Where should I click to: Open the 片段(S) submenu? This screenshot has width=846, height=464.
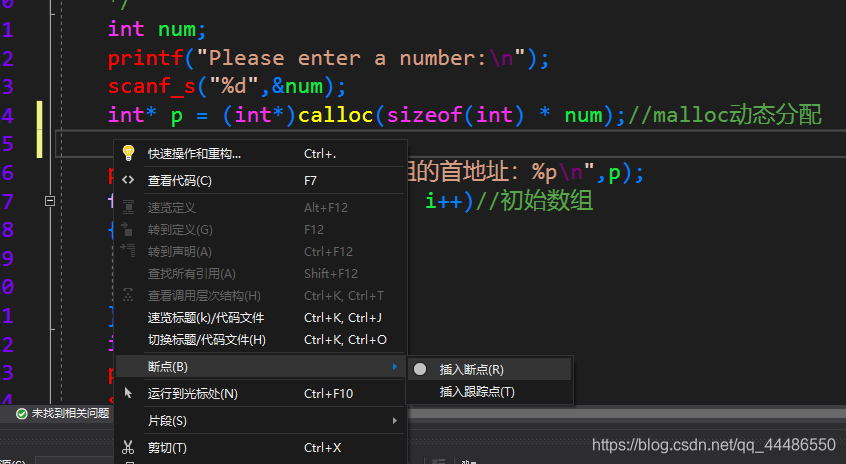(x=262, y=421)
